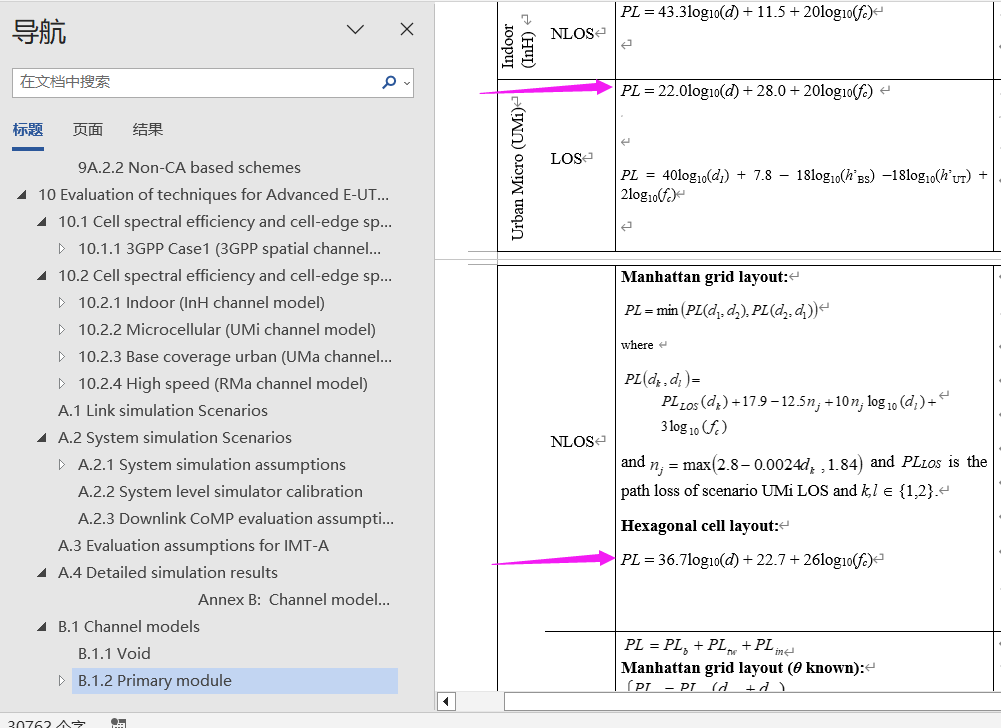
Task: Open navigation pane task options chevron
Action: tap(355, 29)
